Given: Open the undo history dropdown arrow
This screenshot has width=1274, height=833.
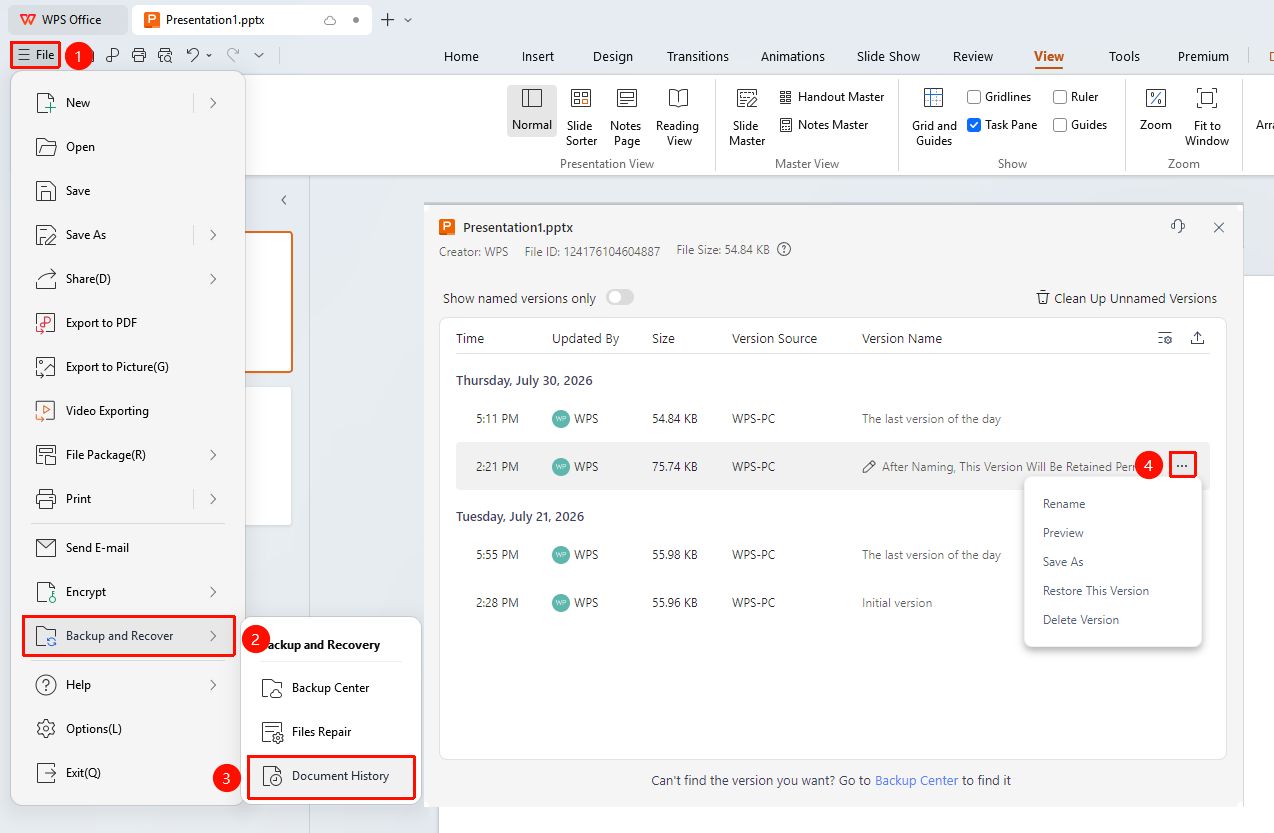Looking at the screenshot, I should [x=209, y=55].
